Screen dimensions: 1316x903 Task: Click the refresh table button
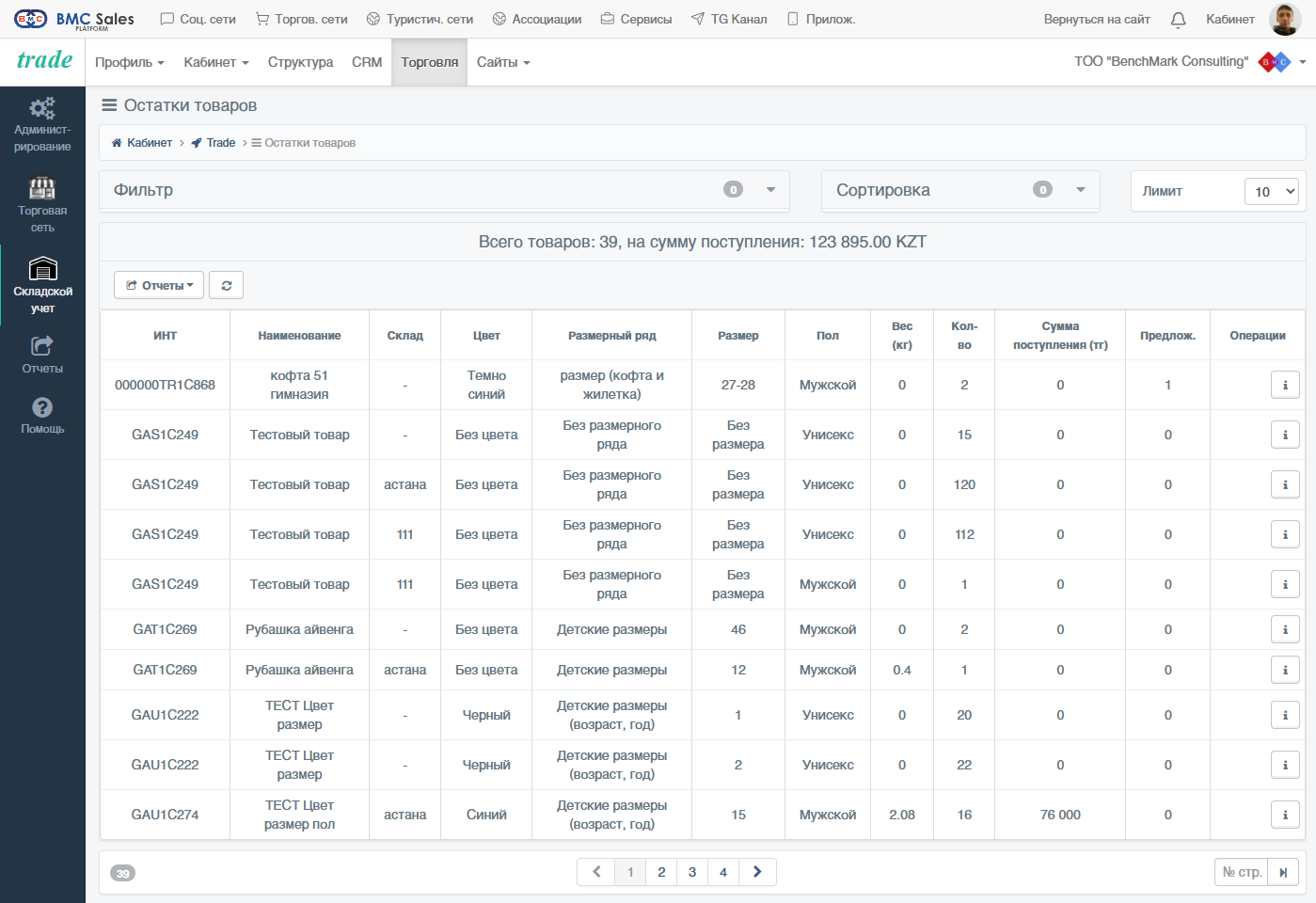226,285
